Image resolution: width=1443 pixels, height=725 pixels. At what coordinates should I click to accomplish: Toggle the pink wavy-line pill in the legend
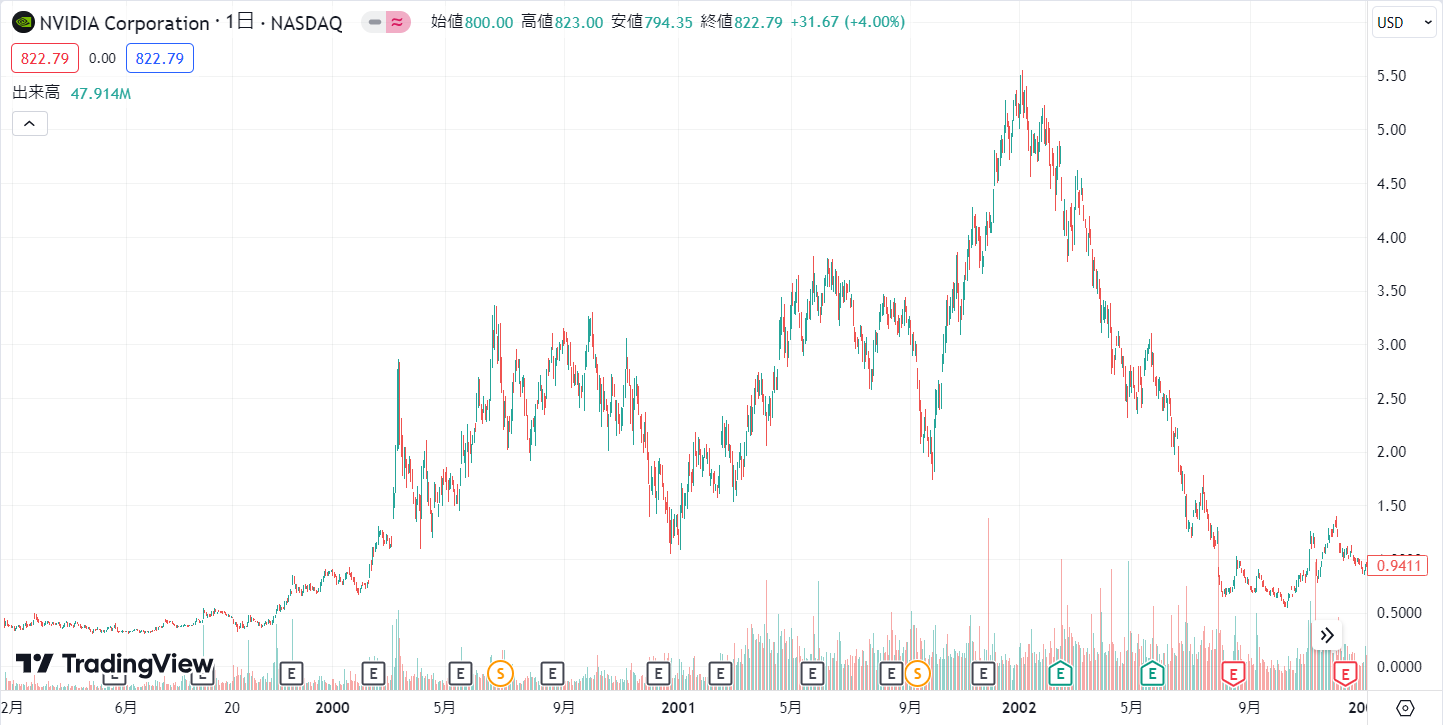[x=398, y=22]
